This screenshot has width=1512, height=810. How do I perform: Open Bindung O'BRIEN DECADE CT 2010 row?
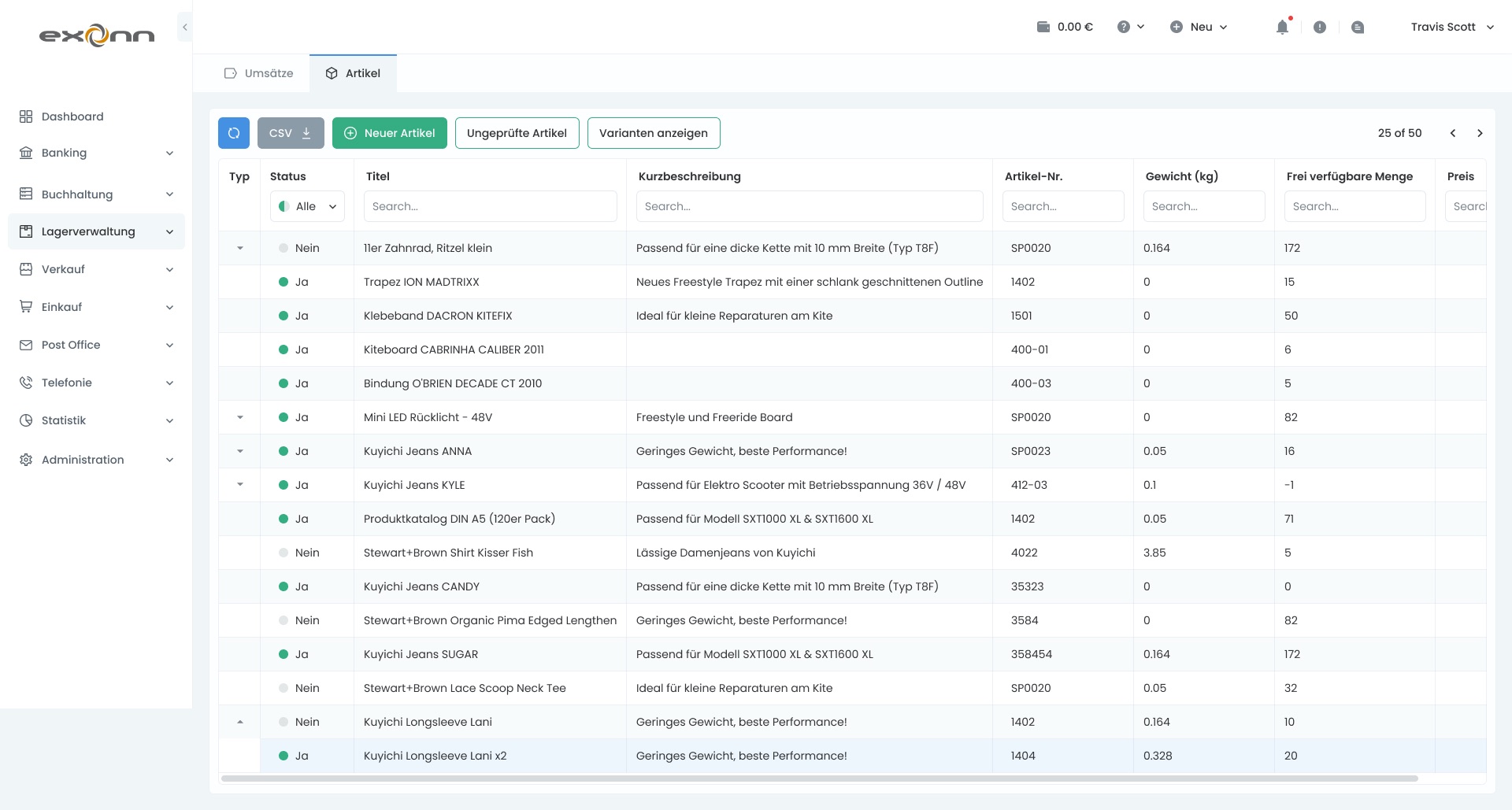coord(852,383)
